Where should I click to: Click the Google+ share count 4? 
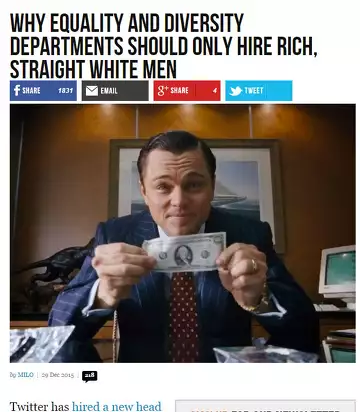point(215,91)
